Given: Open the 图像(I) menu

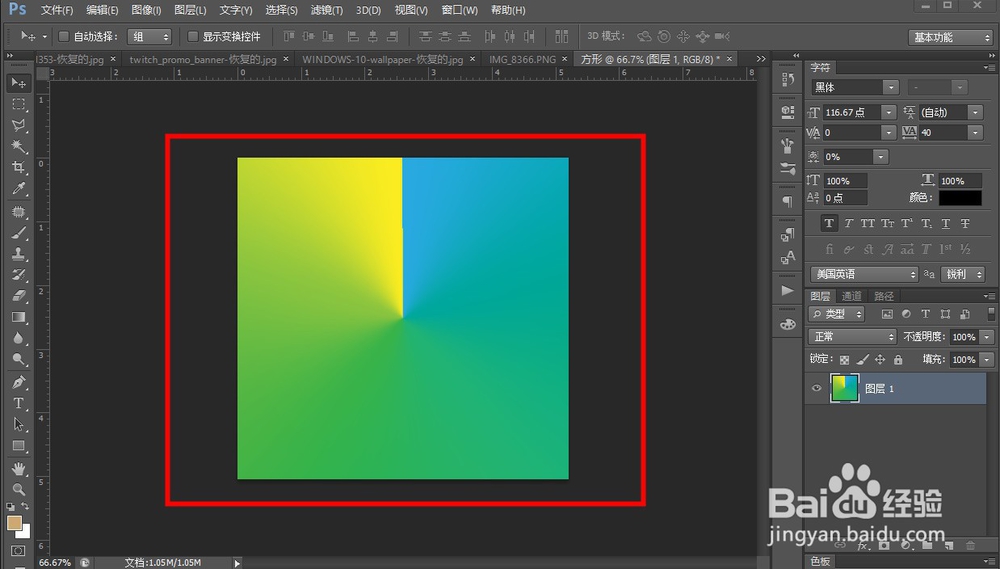Looking at the screenshot, I should [146, 10].
